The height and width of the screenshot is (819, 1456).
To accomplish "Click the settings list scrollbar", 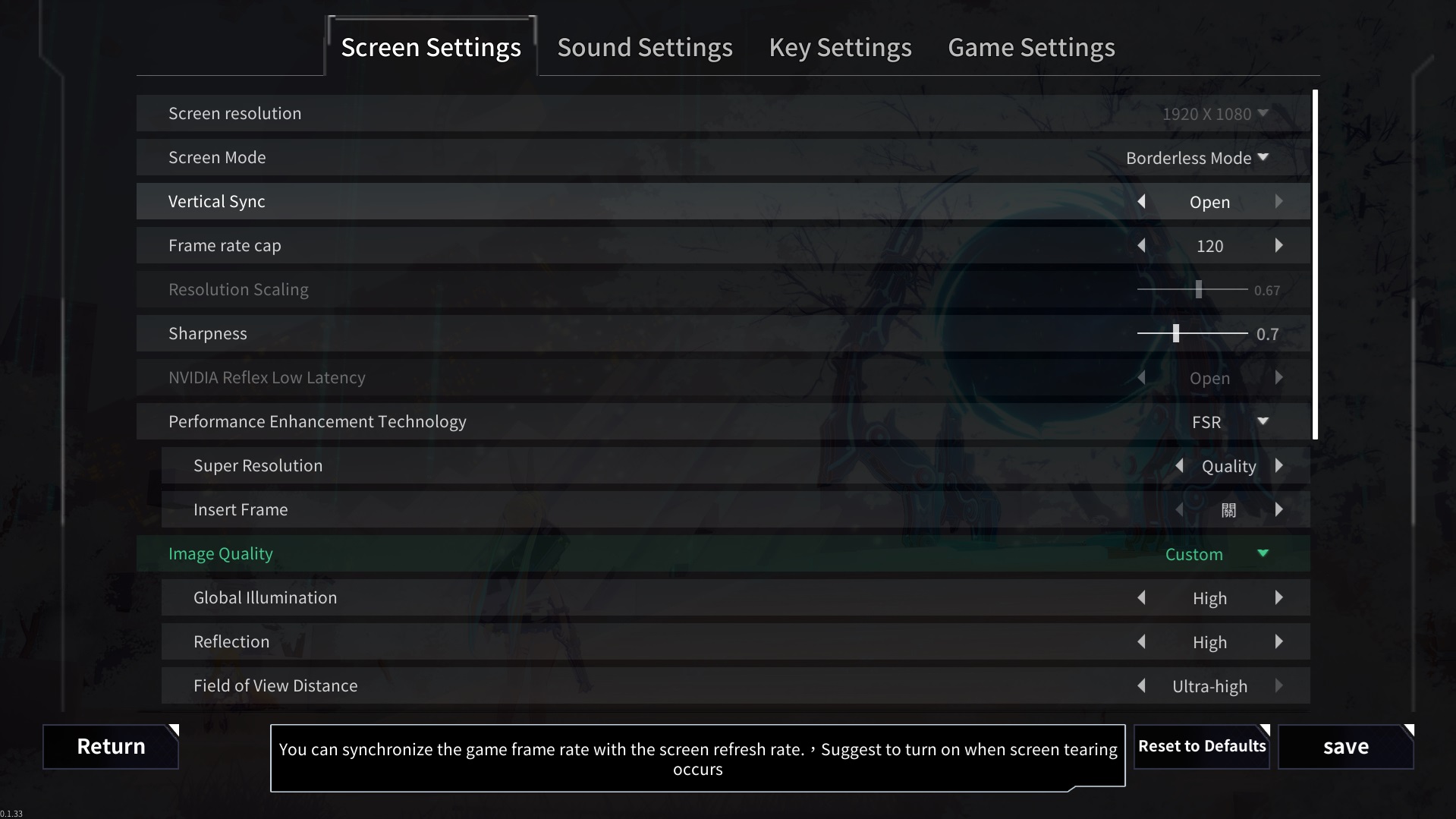I will pyautogui.click(x=1315, y=264).
